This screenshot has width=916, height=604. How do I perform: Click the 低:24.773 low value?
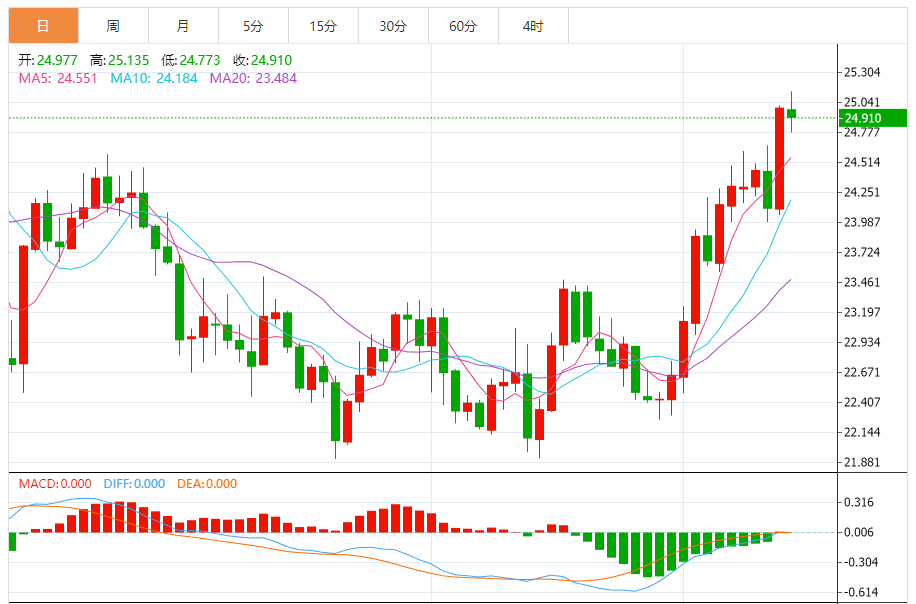[x=191, y=60]
